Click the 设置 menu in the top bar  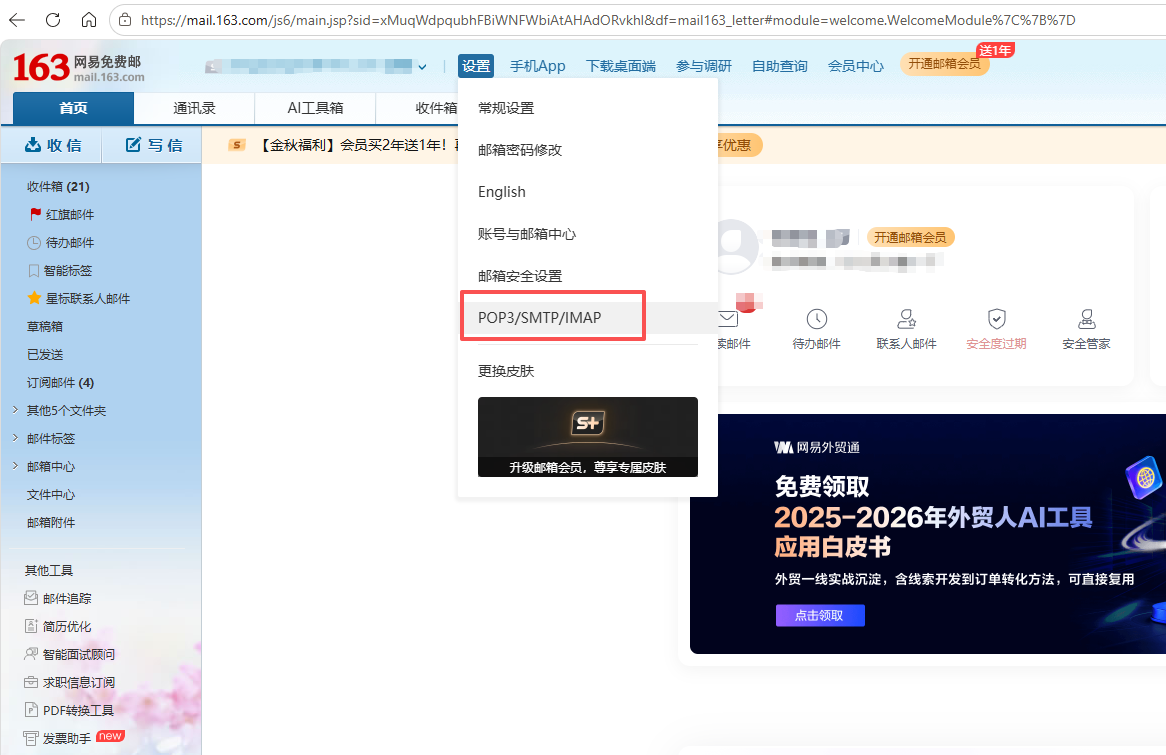click(476, 66)
